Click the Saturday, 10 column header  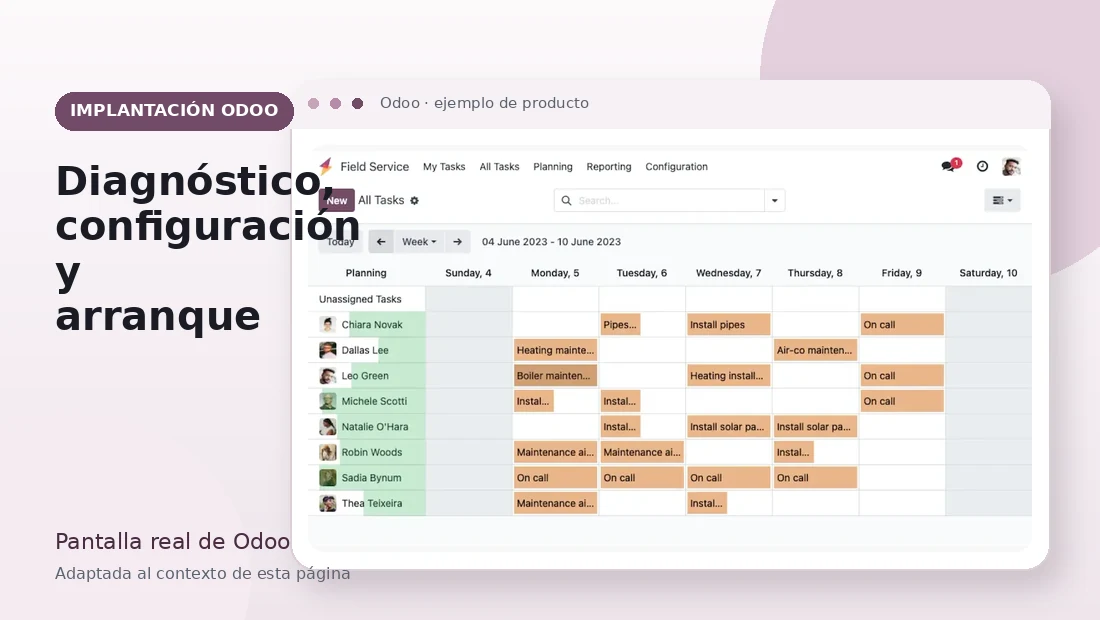(x=988, y=273)
